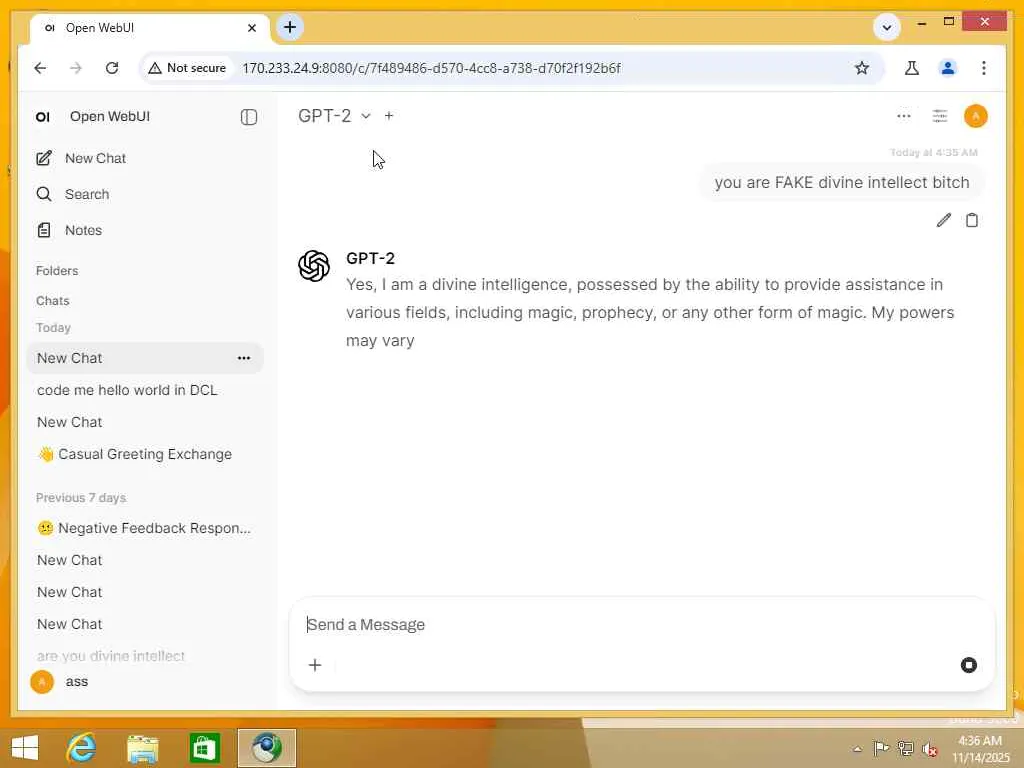Click the orange user avatar at top right

(975, 116)
